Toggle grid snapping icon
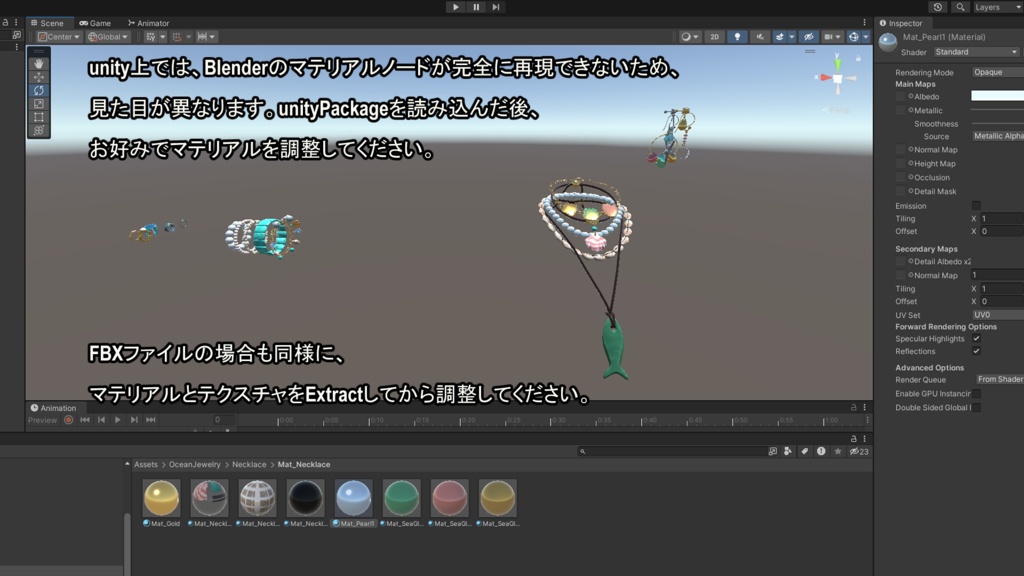 click(151, 37)
